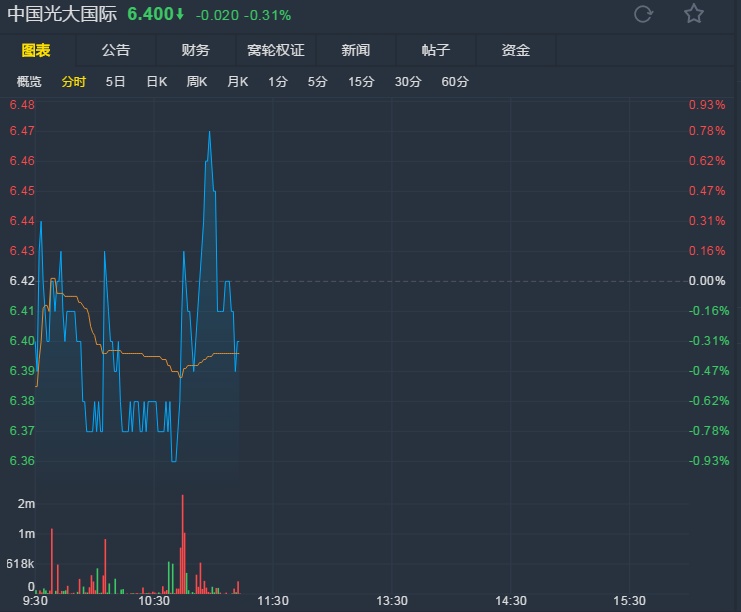Show the 概览 overview view

(30, 82)
